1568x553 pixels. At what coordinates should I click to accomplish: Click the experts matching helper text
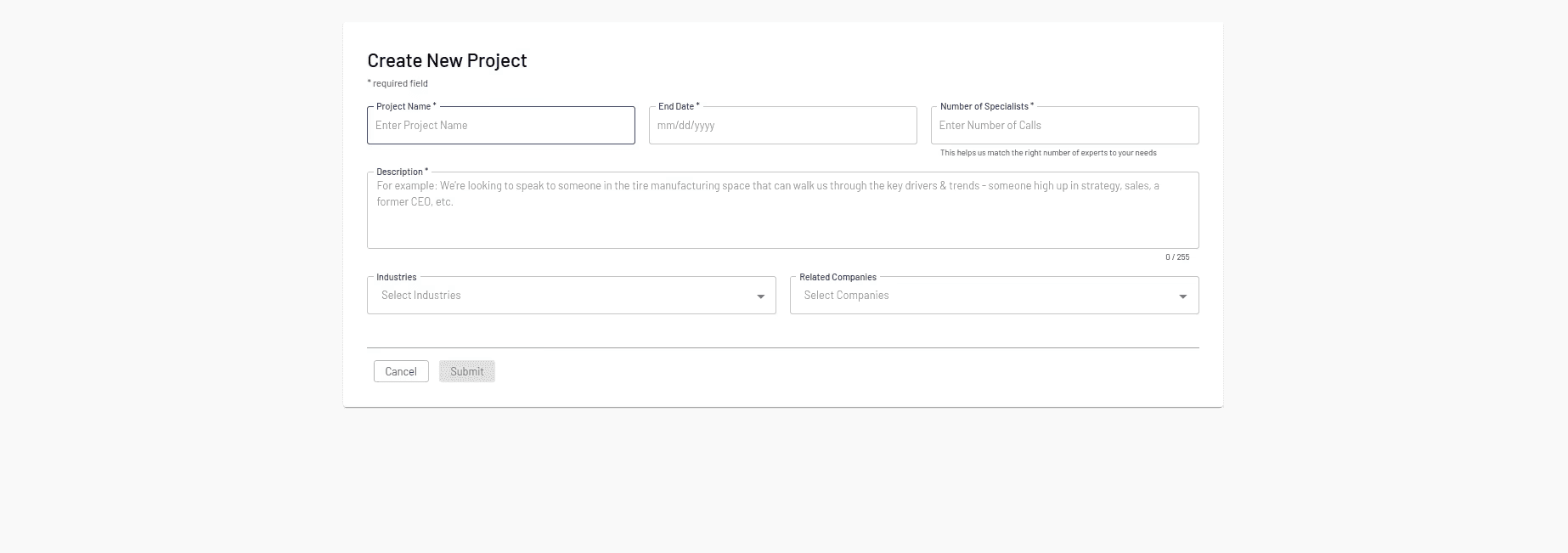click(1048, 153)
